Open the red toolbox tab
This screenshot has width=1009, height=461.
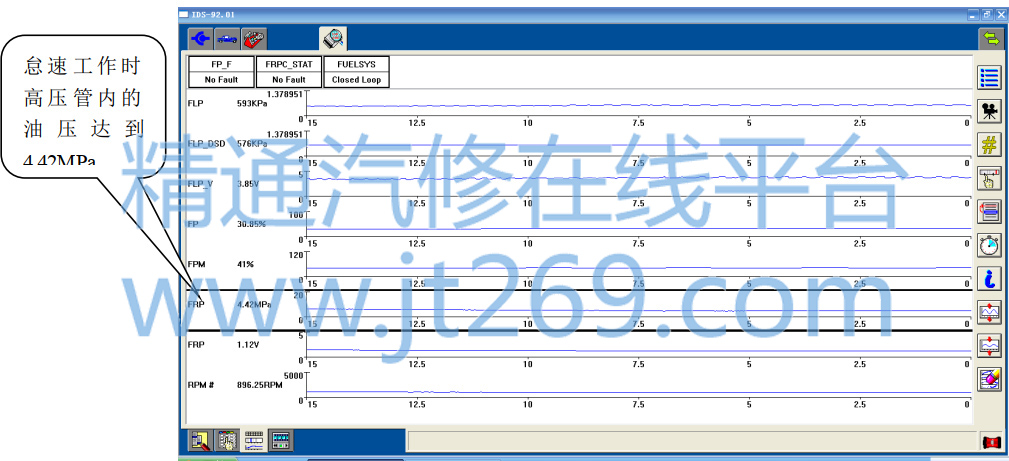tap(254, 39)
